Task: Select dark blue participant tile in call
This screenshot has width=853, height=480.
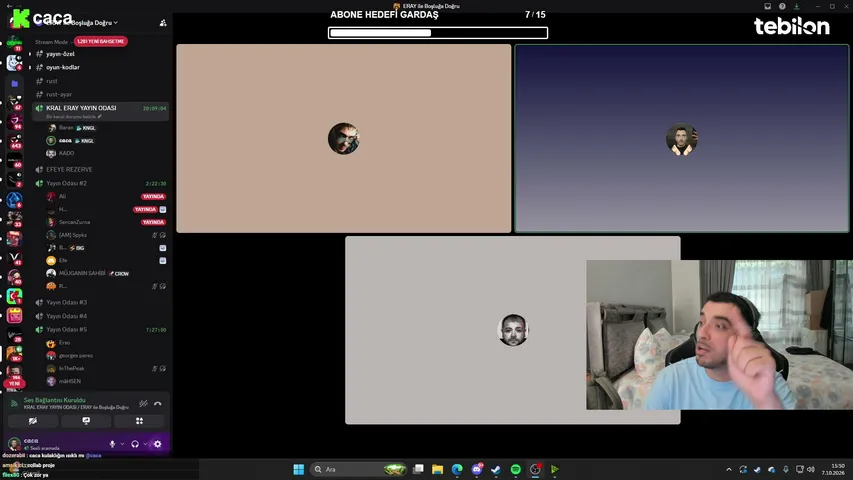Action: pyautogui.click(x=682, y=138)
